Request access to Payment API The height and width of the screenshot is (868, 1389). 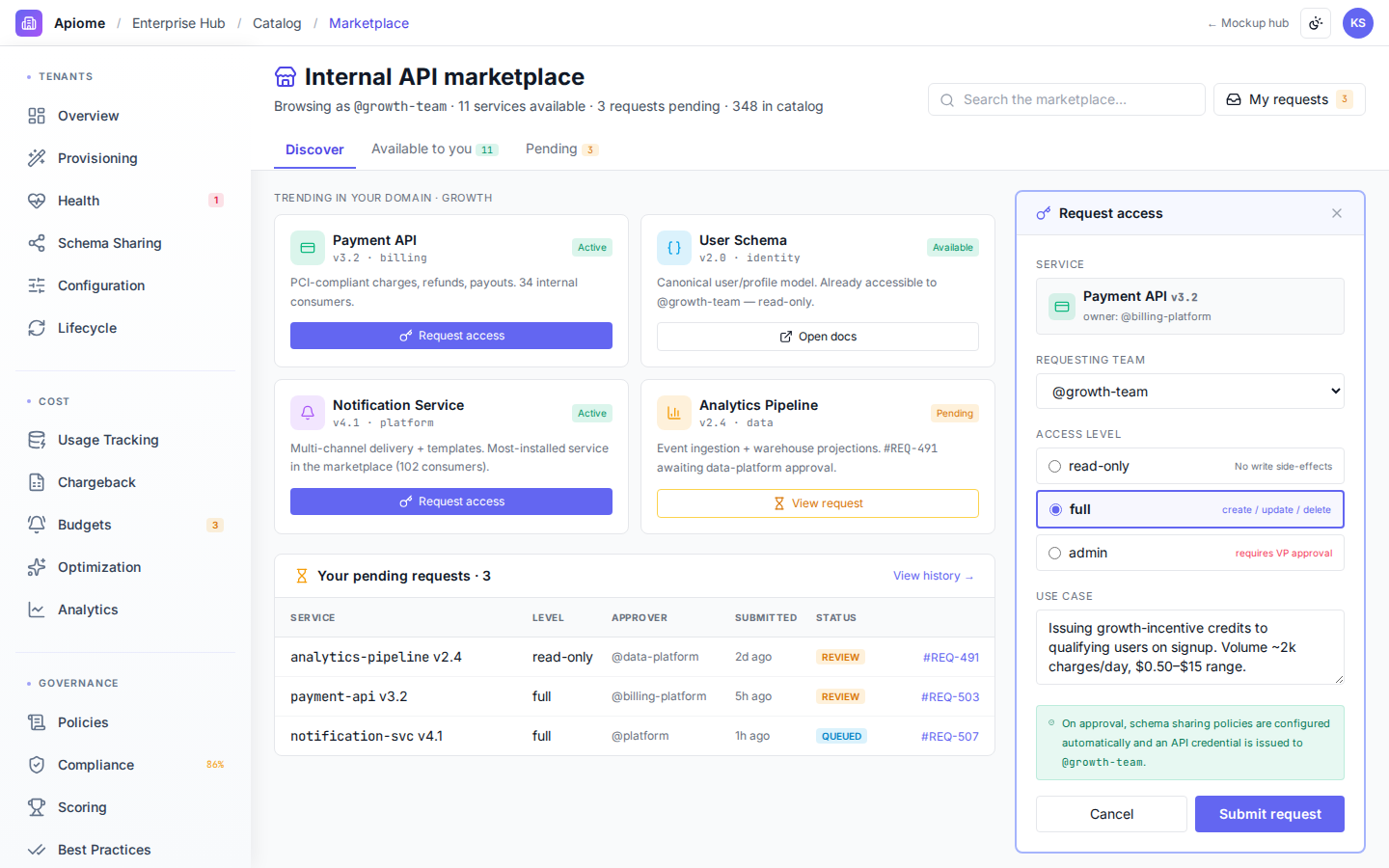[451, 336]
